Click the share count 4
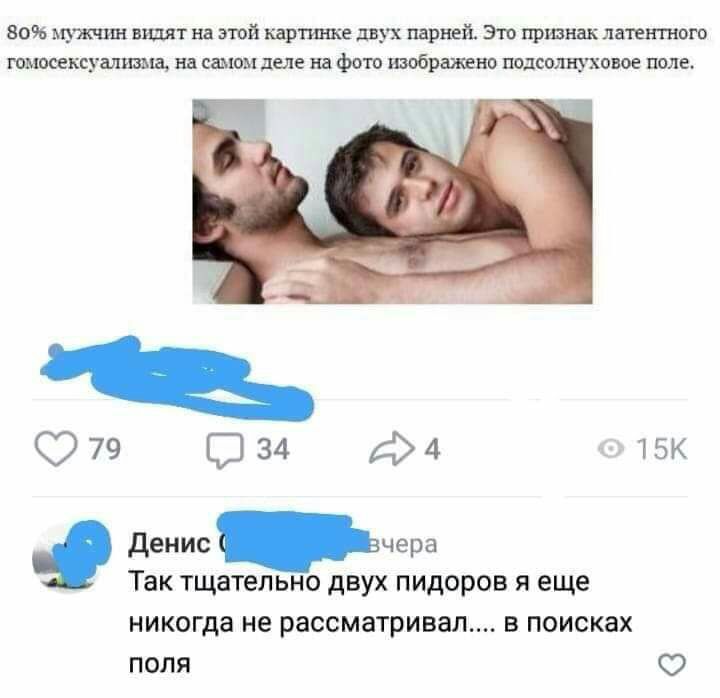 (432, 449)
